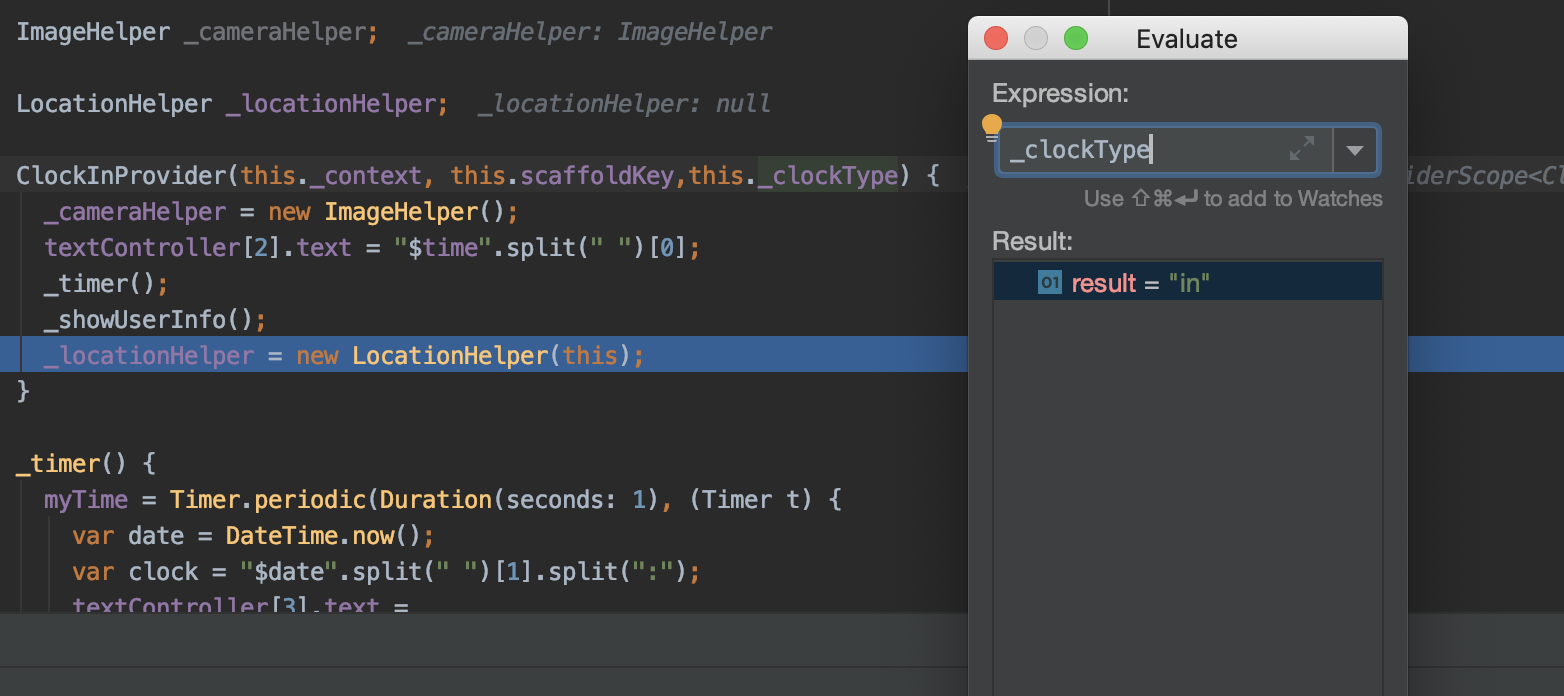The image size is (1564, 696).
Task: Close the Evaluate dialog with red button
Action: point(996,39)
